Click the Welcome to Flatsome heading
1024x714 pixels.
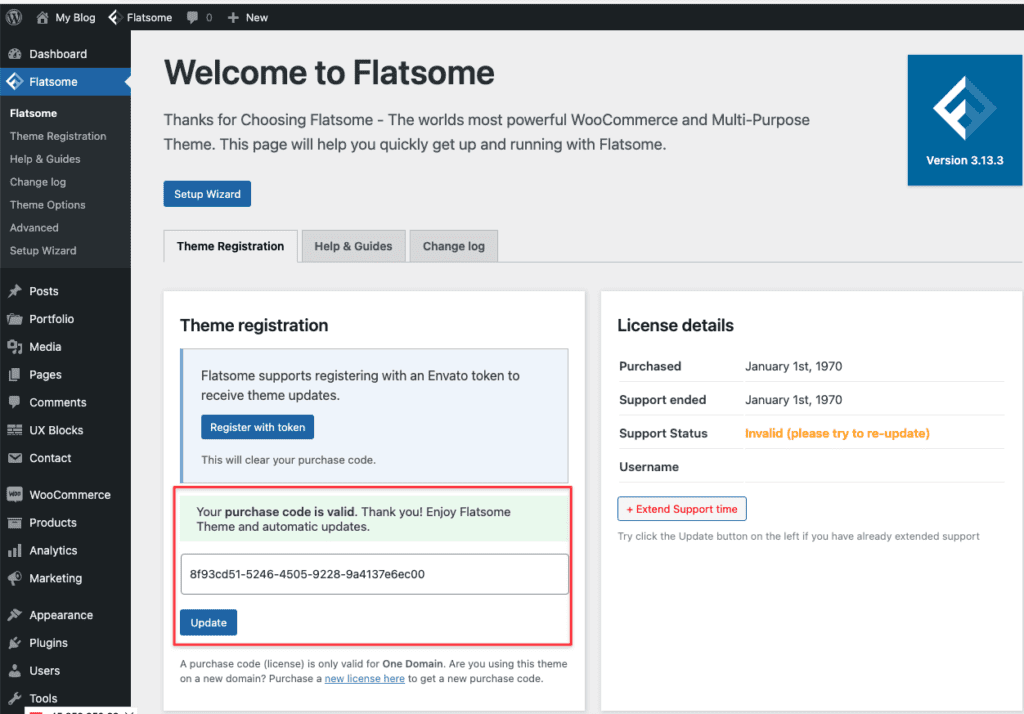point(329,73)
